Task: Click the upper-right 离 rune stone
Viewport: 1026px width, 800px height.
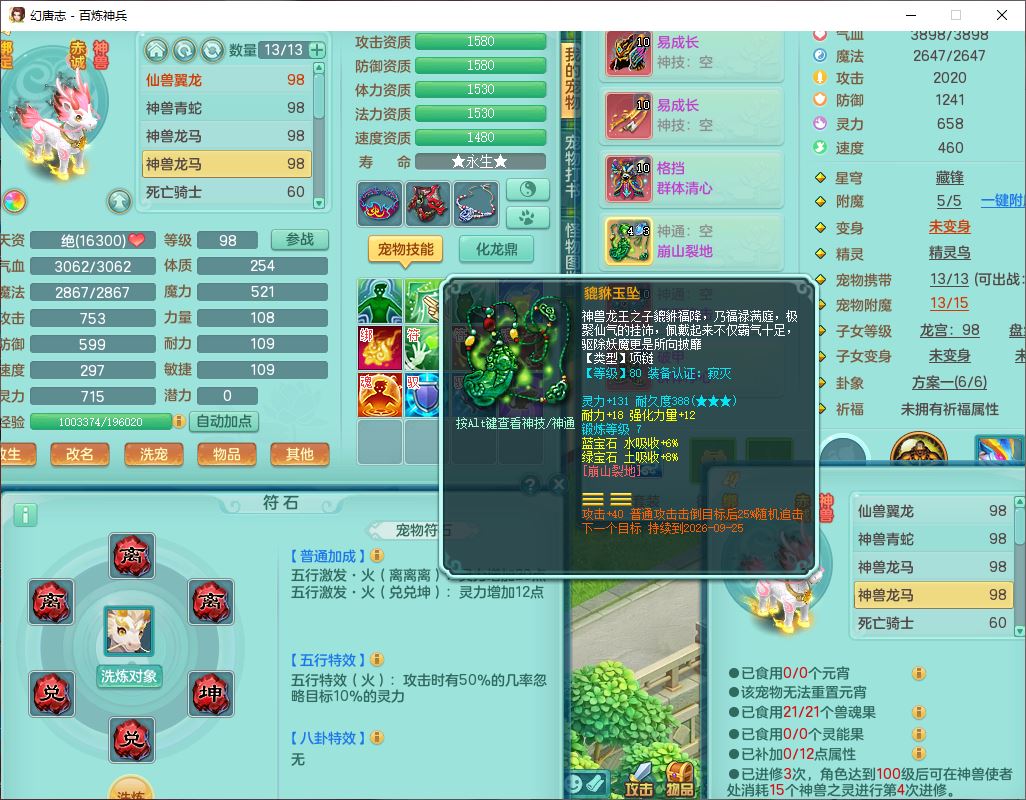Action: [211, 602]
